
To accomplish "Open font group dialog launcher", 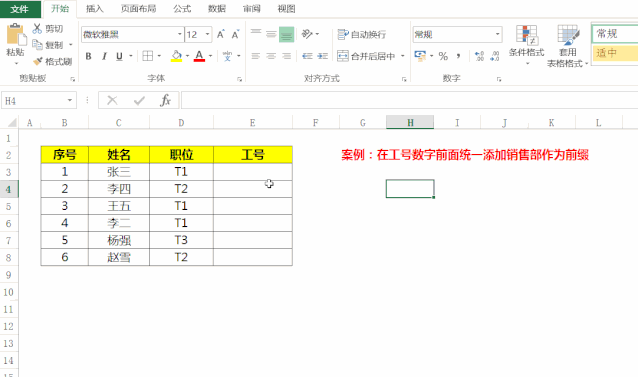I will click(239, 79).
